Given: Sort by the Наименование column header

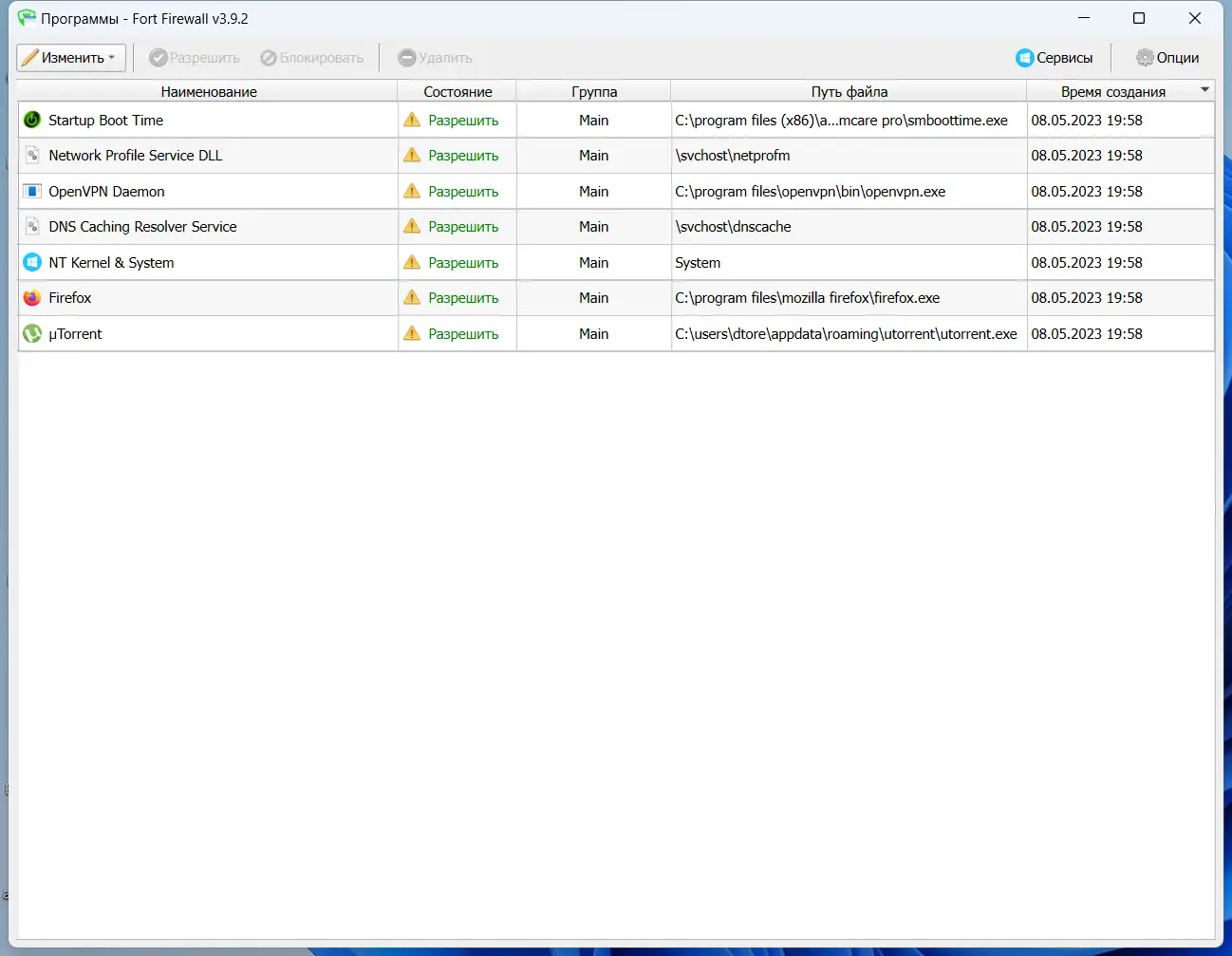Looking at the screenshot, I should (208, 91).
